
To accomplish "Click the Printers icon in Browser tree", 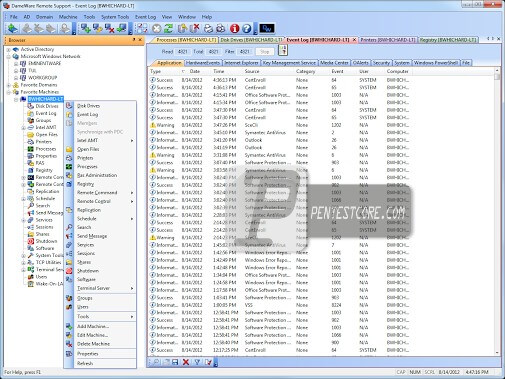I will [x=30, y=142].
